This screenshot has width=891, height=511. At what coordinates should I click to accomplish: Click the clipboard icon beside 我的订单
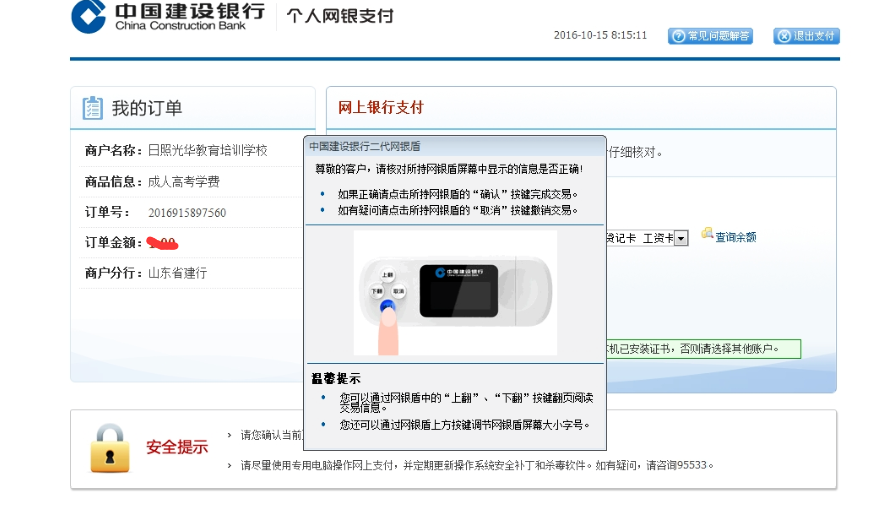92,108
